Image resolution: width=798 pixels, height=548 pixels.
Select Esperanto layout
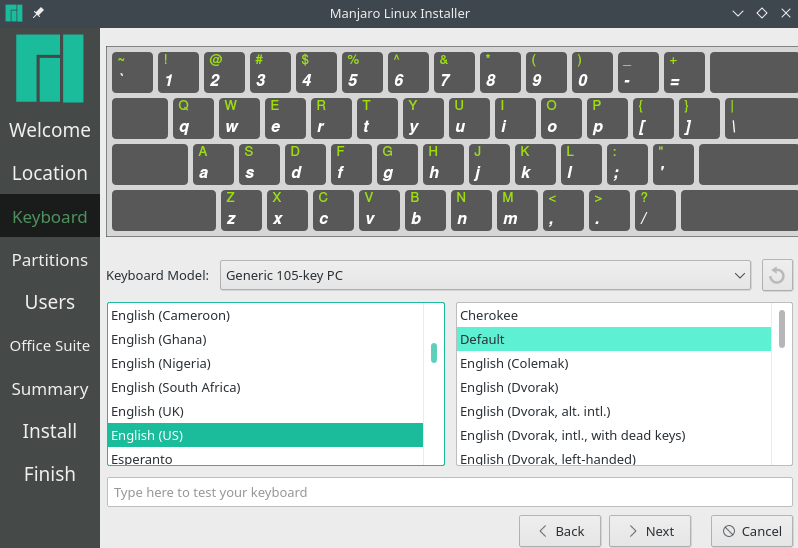point(265,457)
